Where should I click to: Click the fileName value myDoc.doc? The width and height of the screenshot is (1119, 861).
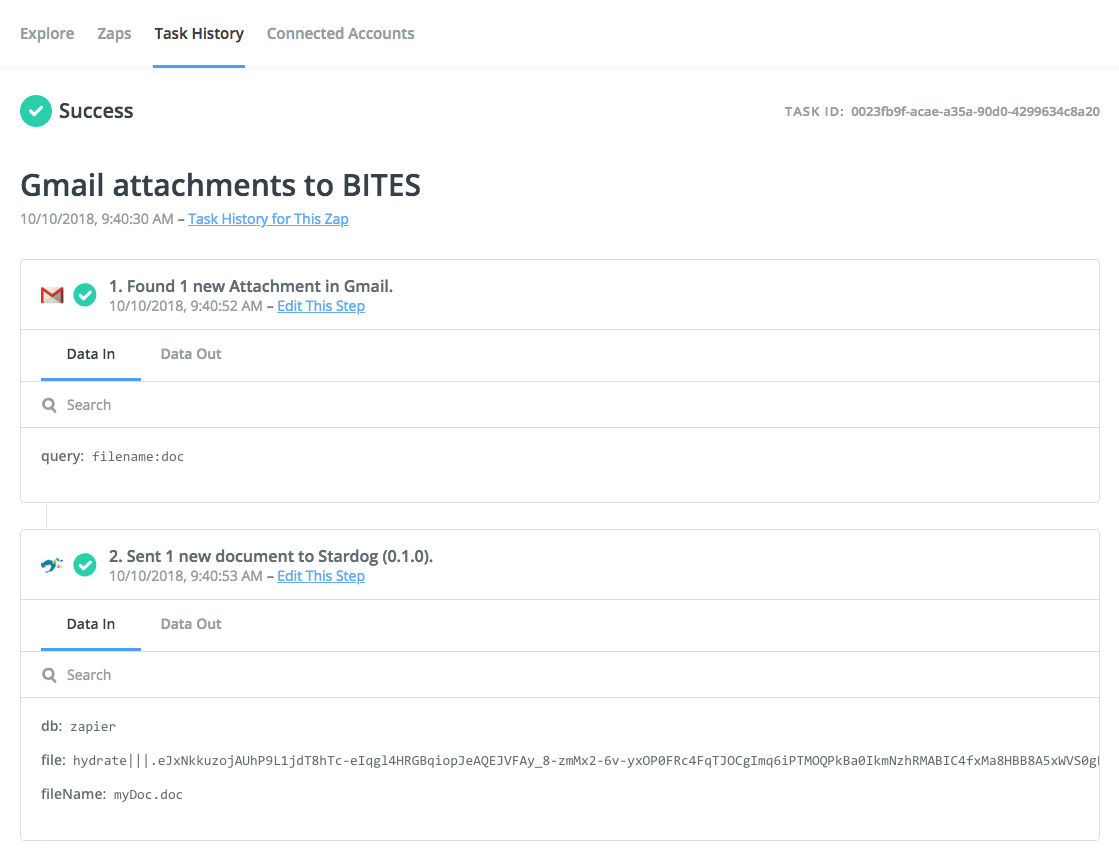(148, 795)
